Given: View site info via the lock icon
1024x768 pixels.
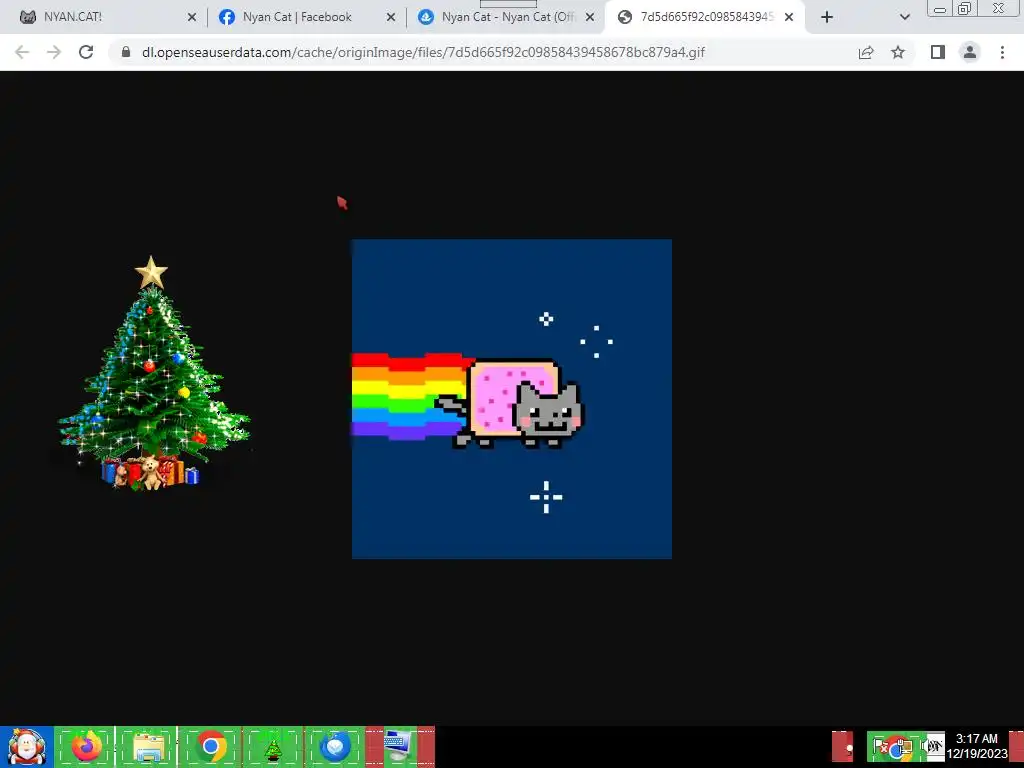Looking at the screenshot, I should 126,52.
